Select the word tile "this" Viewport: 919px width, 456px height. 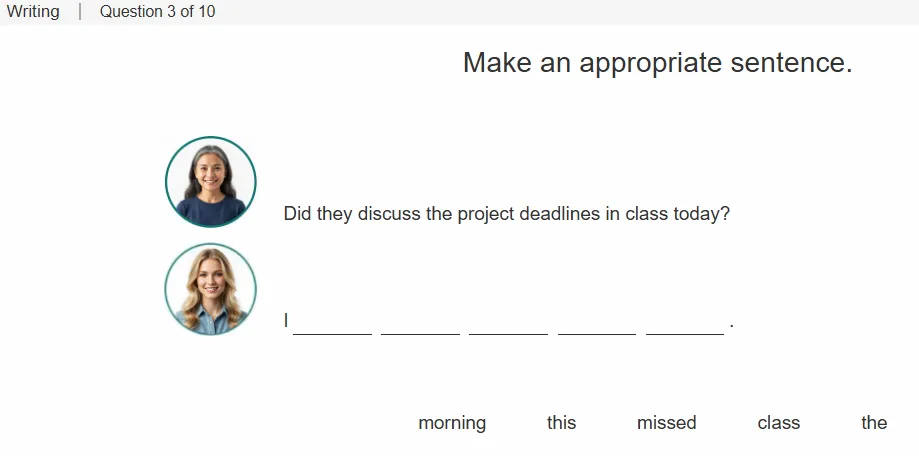tap(561, 423)
